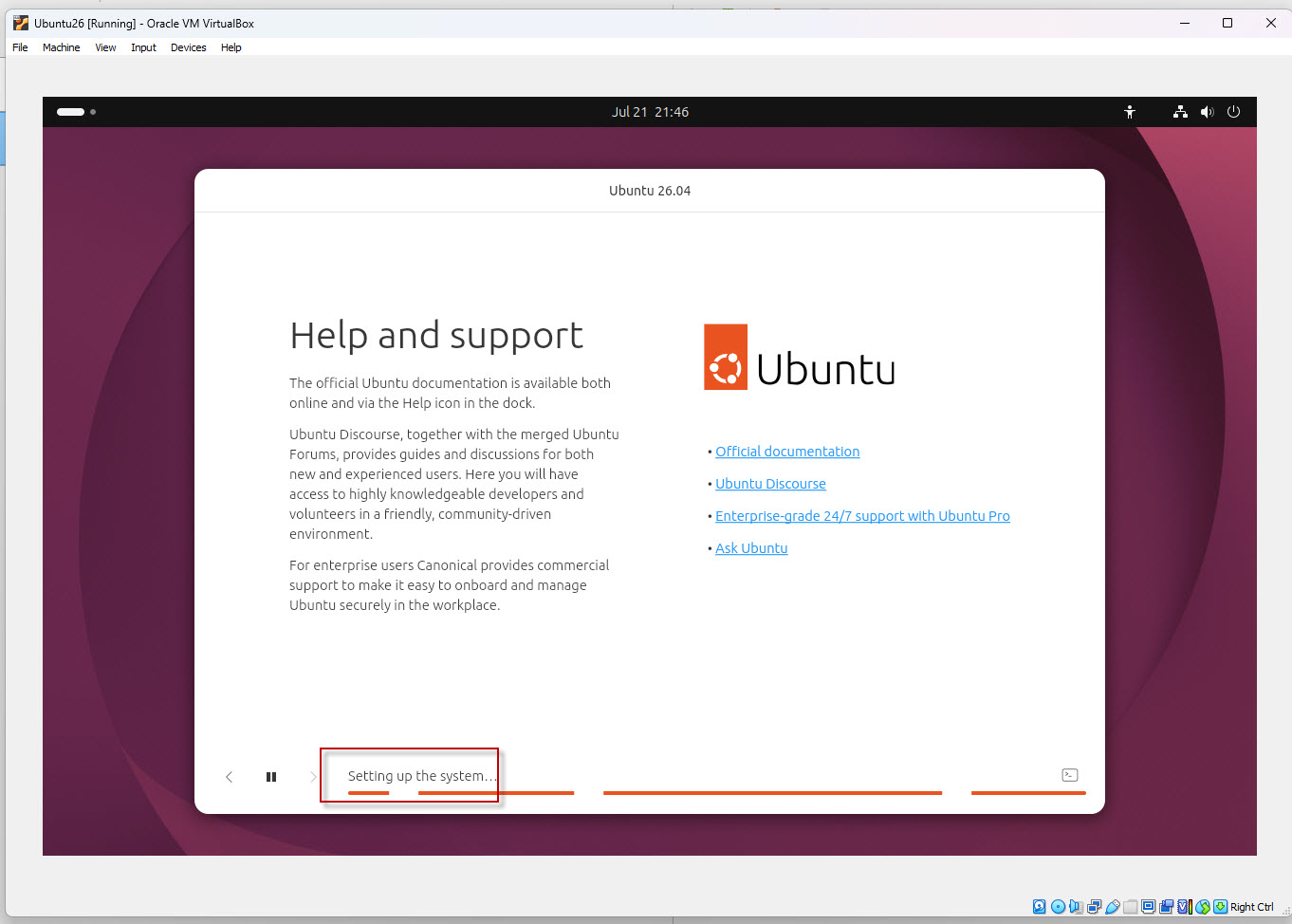This screenshot has width=1292, height=924.
Task: Click the 'Setting up the system…' status text
Action: (422, 776)
